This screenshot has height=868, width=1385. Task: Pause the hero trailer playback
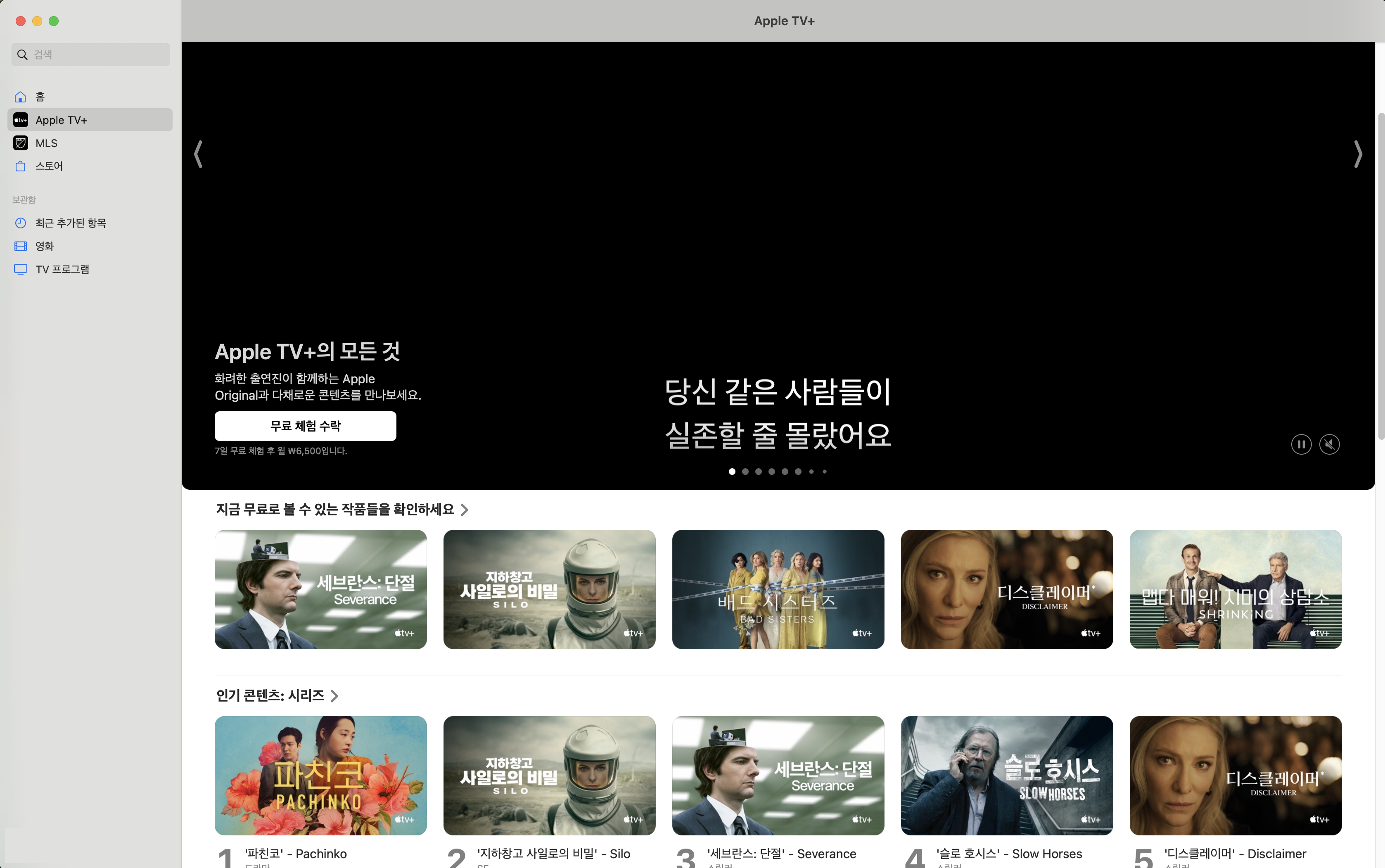1301,444
